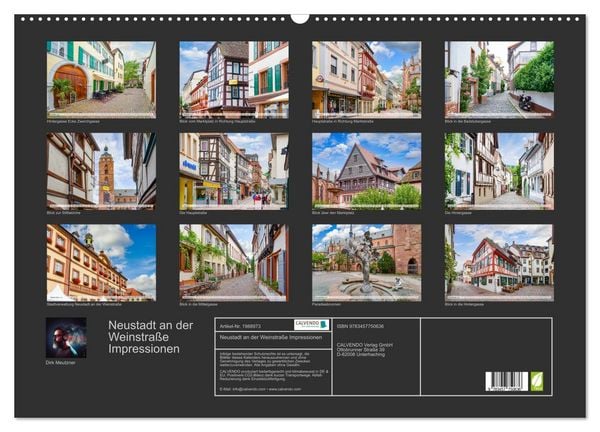This screenshot has width=600, height=432.
Task: Select the 'D-82008 Unterhaching' text
Action: (361, 354)
